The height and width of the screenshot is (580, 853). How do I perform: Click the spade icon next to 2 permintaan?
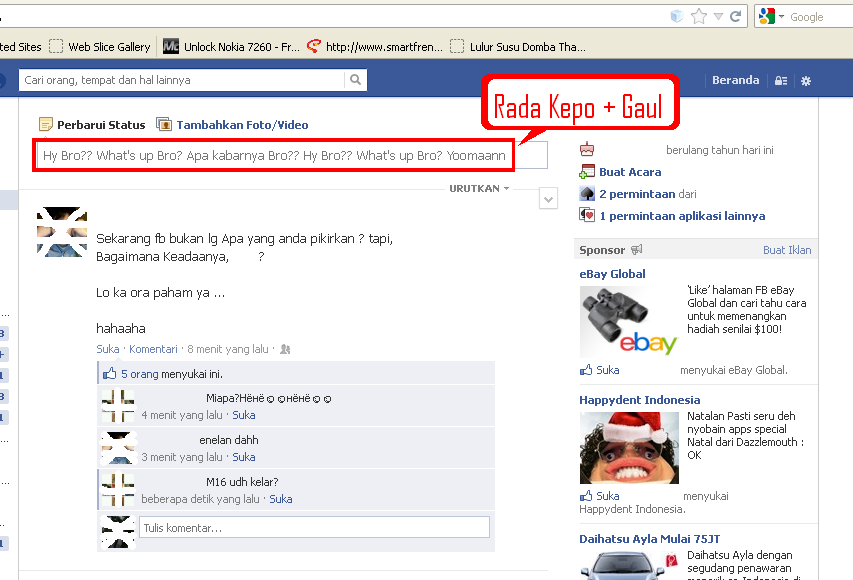tap(587, 193)
